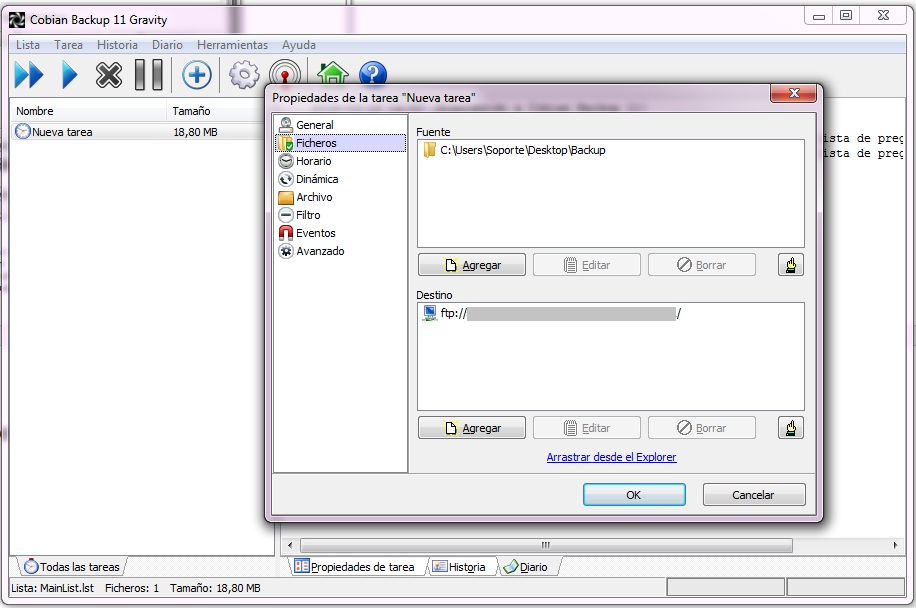Pause backup using the pause icon
This screenshot has height=608, width=916.
[149, 75]
